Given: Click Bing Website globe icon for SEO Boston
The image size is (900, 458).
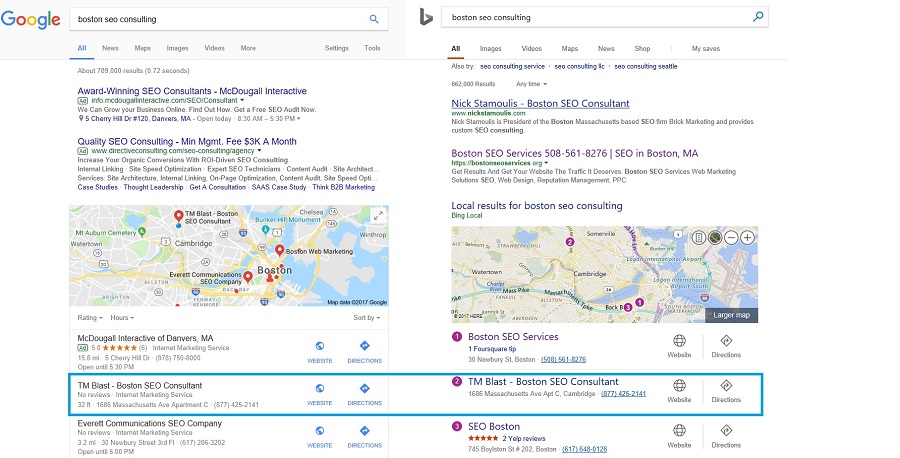Looking at the screenshot, I should pos(679,430).
